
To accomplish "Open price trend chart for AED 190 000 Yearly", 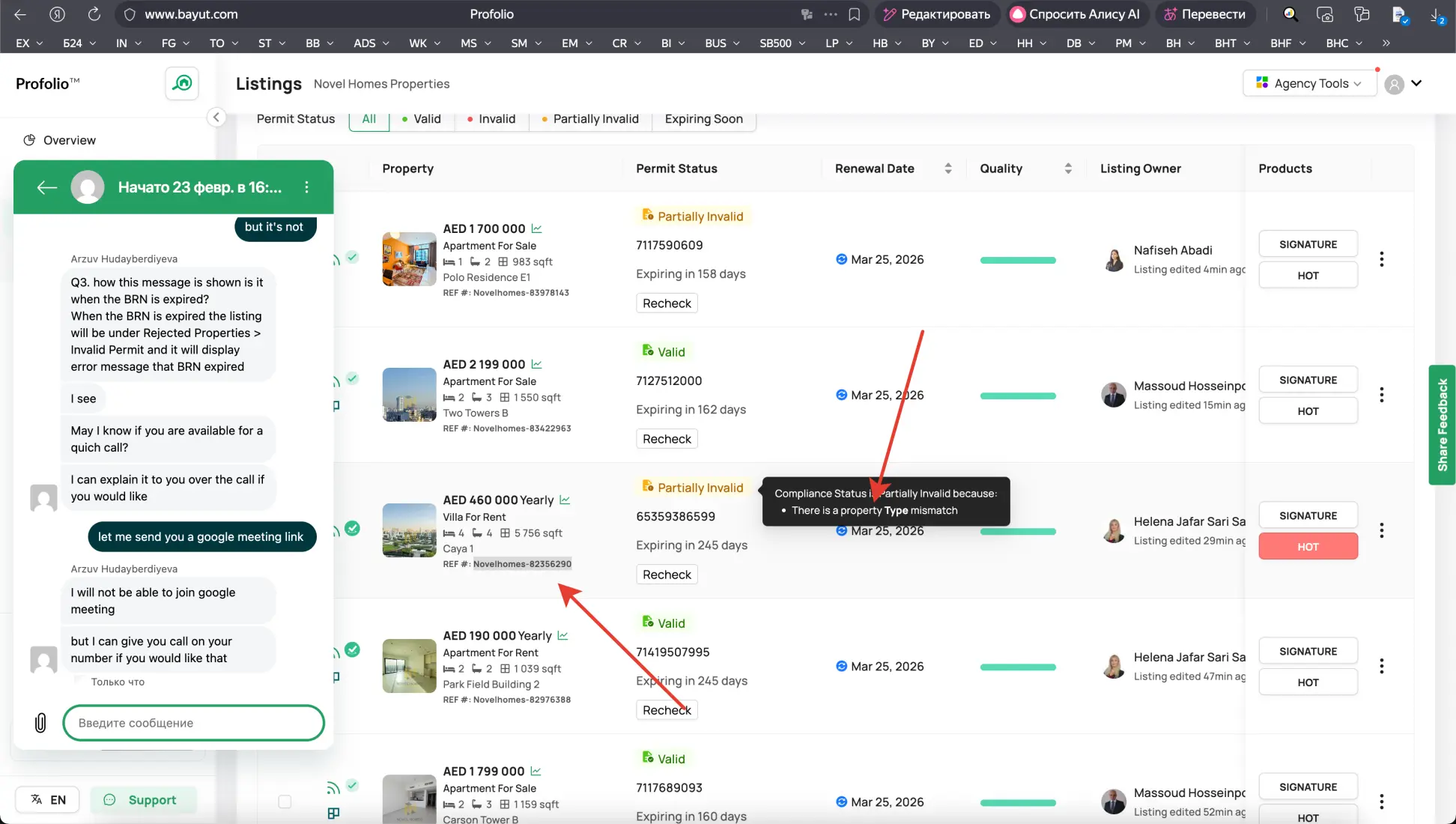I will 562,635.
